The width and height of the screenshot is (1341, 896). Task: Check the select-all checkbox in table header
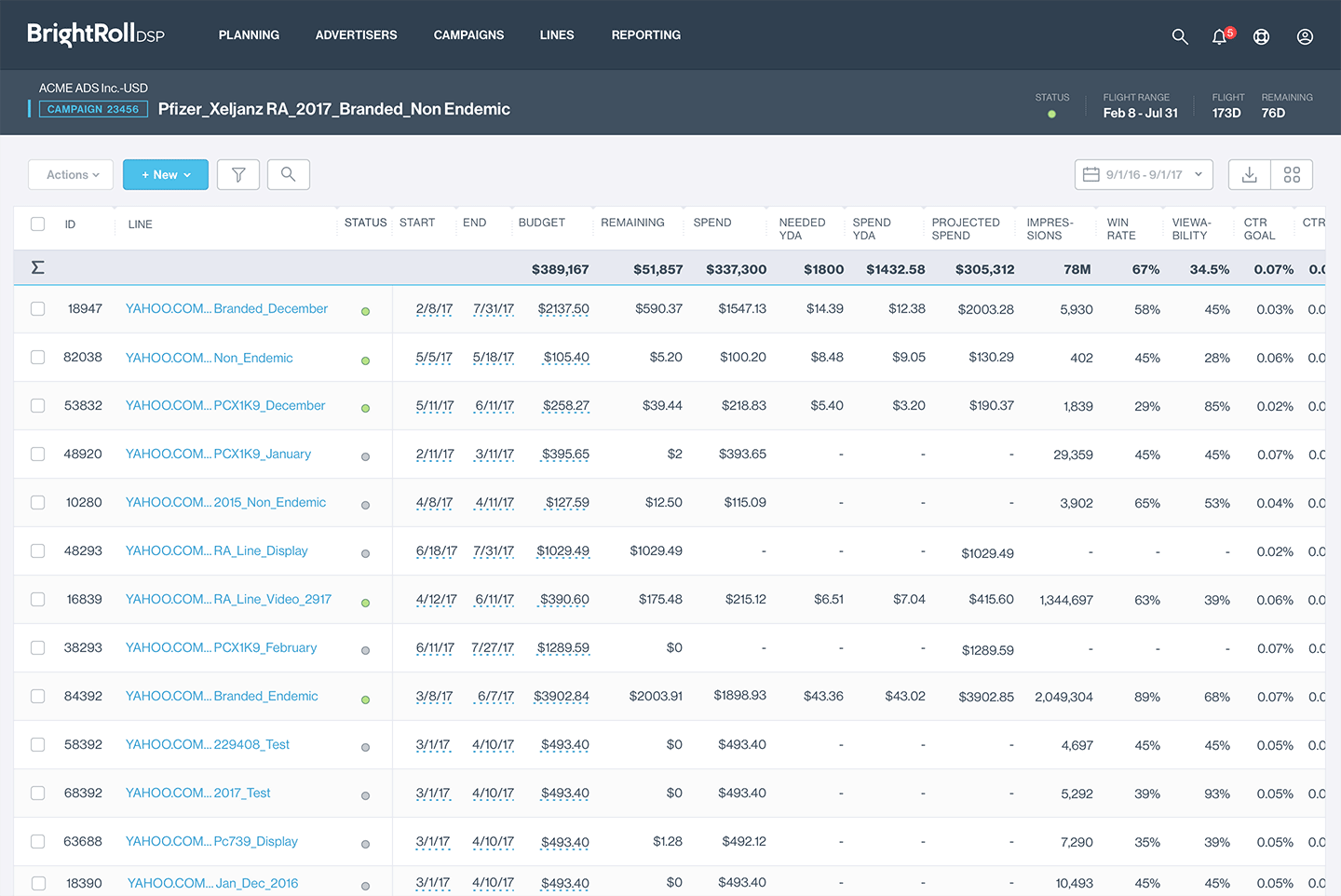37,224
